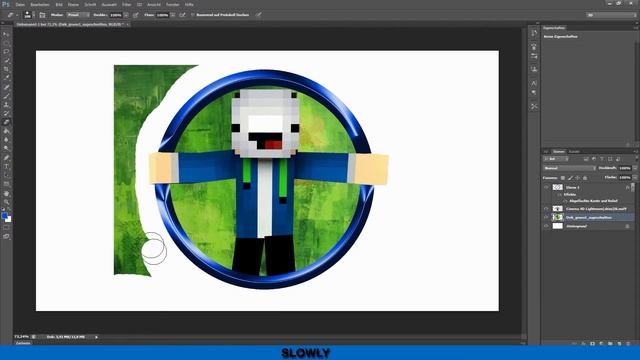This screenshot has height=360, width=640.
Task: Select the Type tool
Action: [x=6, y=167]
